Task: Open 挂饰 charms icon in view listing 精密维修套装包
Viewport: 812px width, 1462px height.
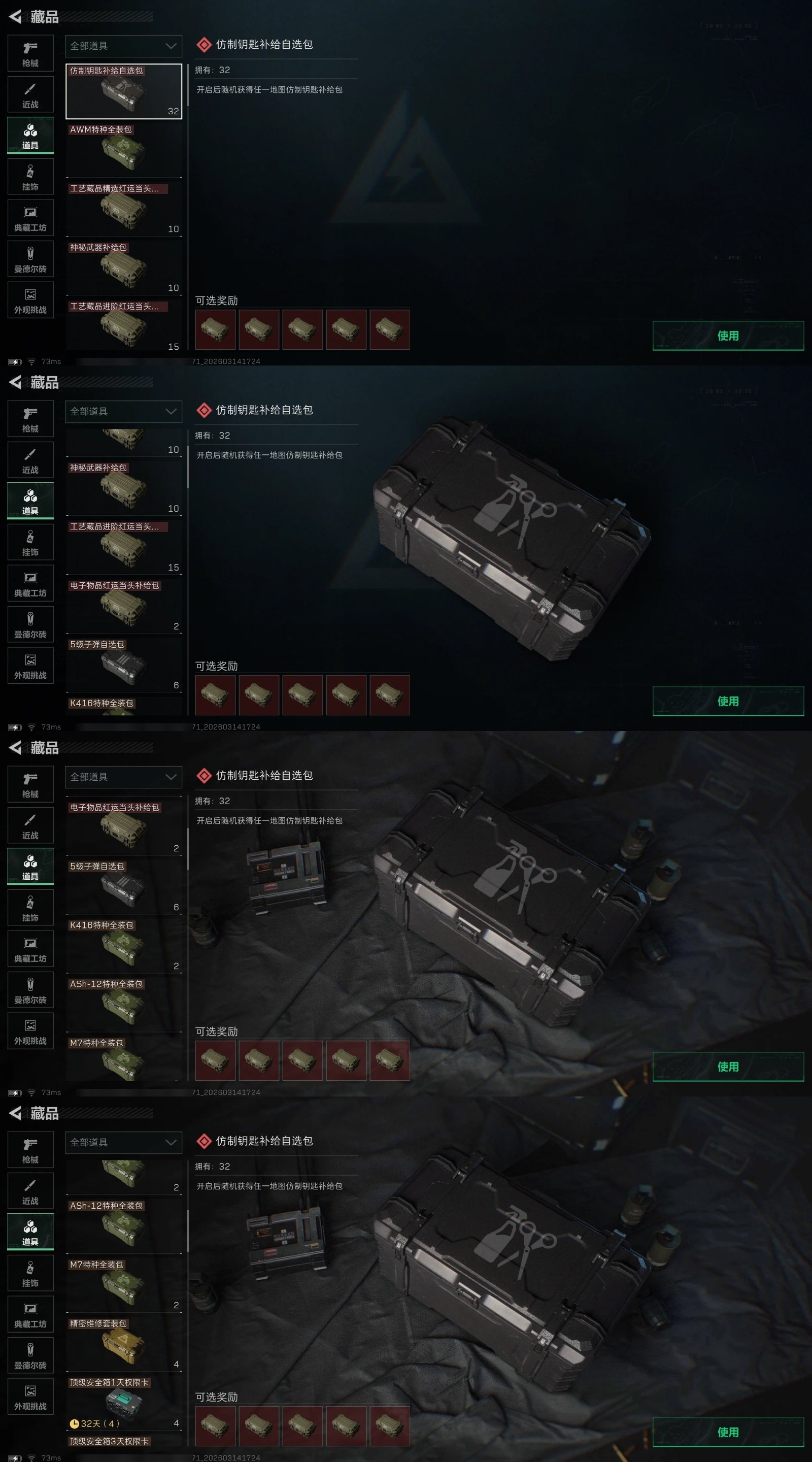Action: (x=30, y=1273)
